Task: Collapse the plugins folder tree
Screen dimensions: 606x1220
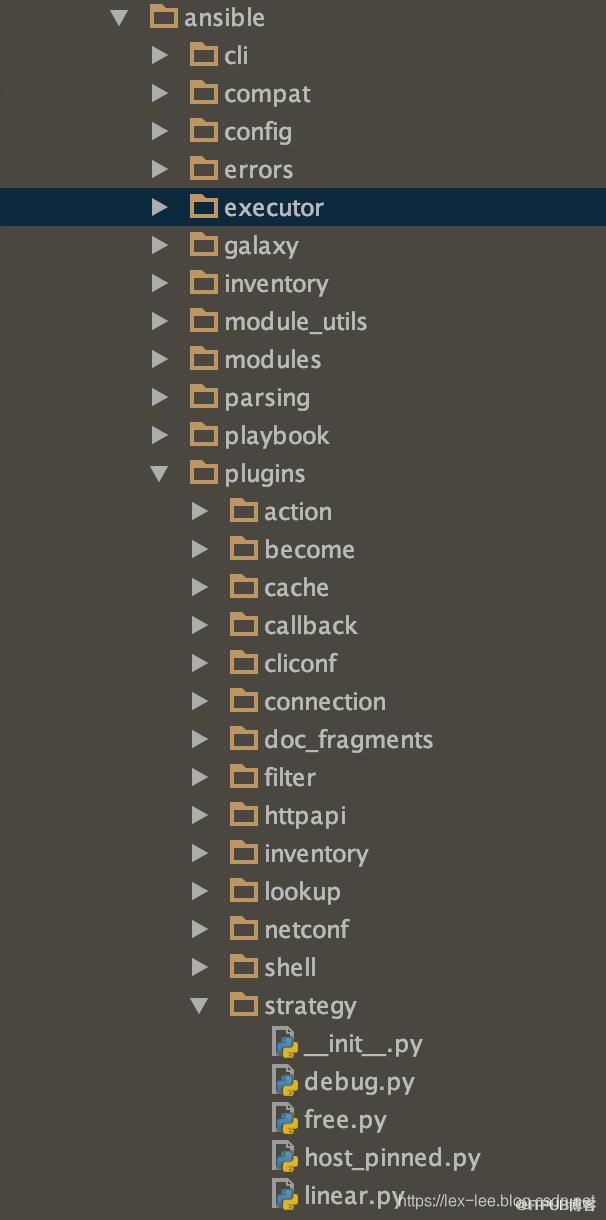Action: (160, 473)
